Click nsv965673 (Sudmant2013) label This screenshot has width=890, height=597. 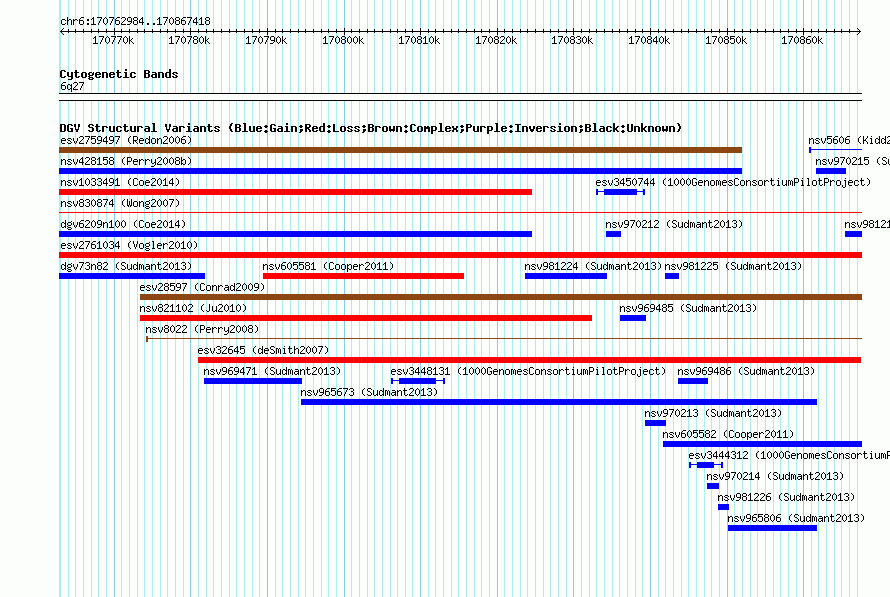[x=369, y=392]
